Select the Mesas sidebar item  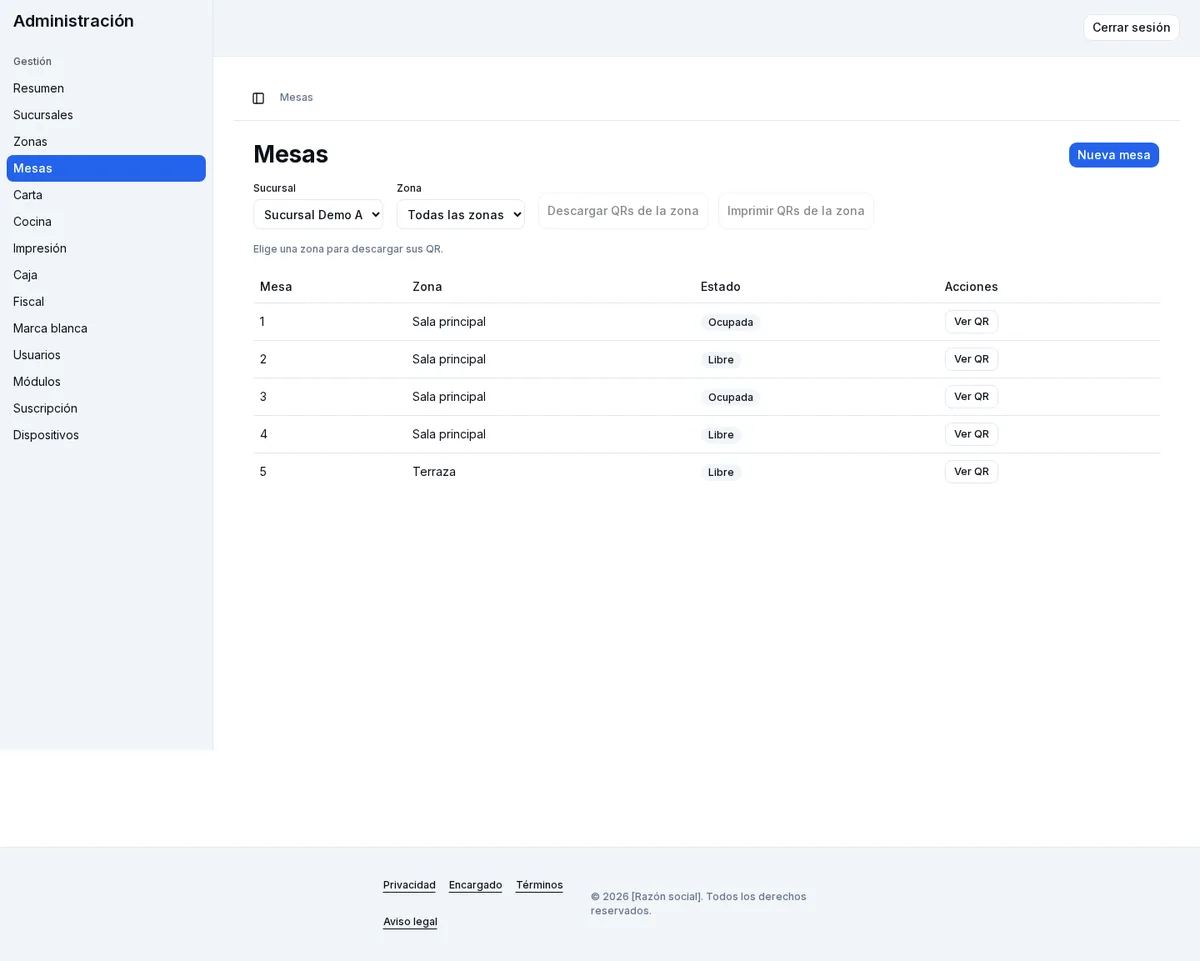point(106,168)
